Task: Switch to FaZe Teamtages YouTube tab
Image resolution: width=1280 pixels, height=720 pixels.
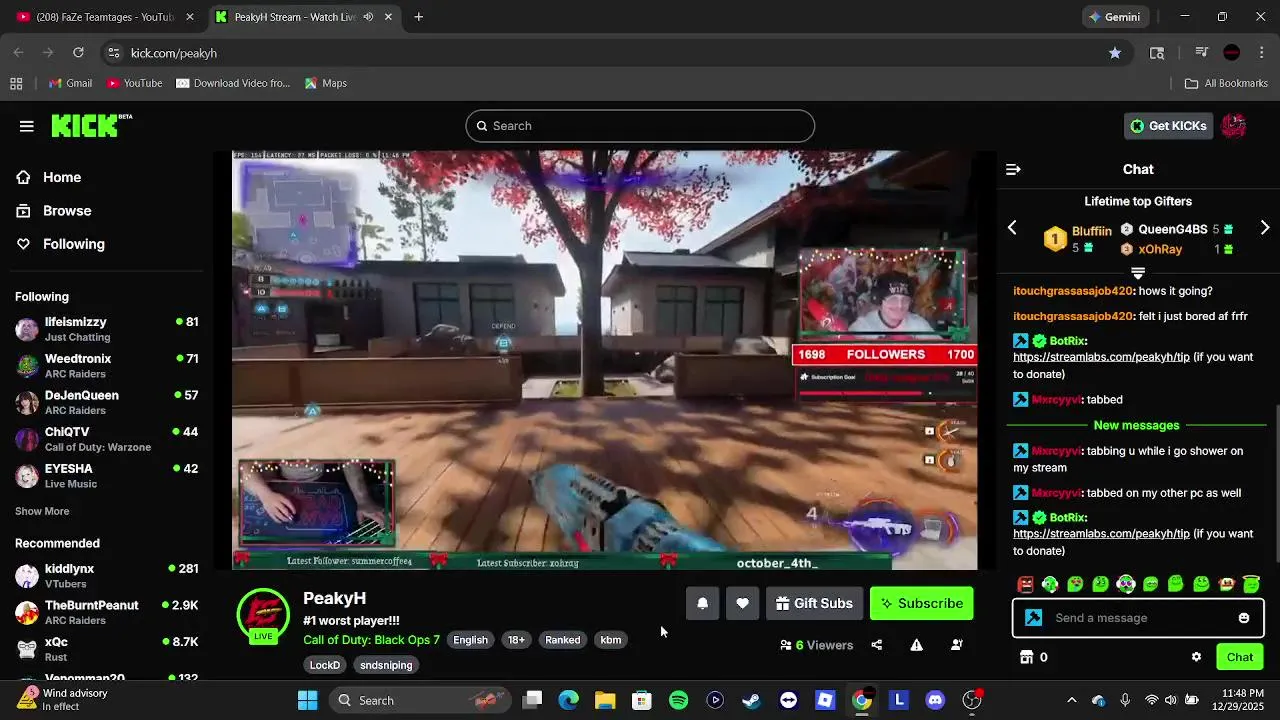Action: tap(105, 17)
